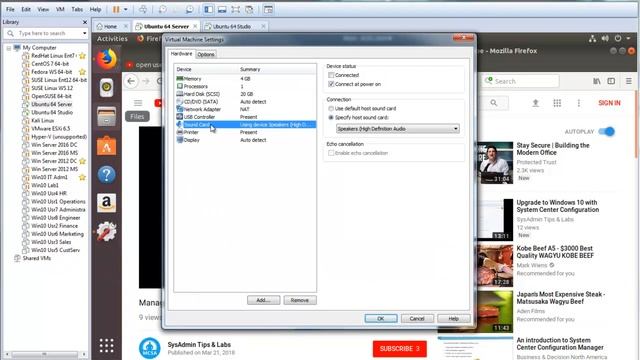The image size is (640, 360).
Task: Choose Specify host sound card option
Action: [331, 118]
